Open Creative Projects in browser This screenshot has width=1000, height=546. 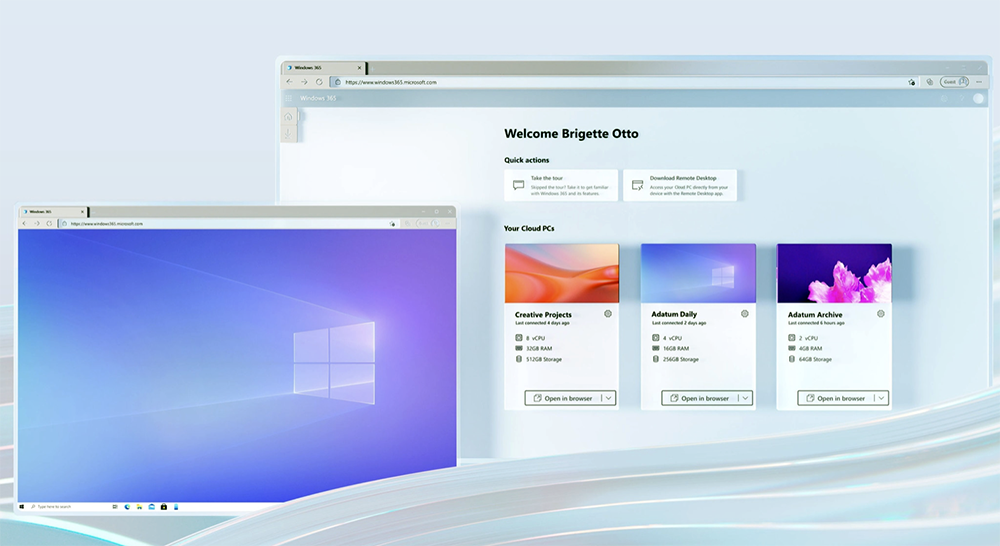(x=562, y=398)
